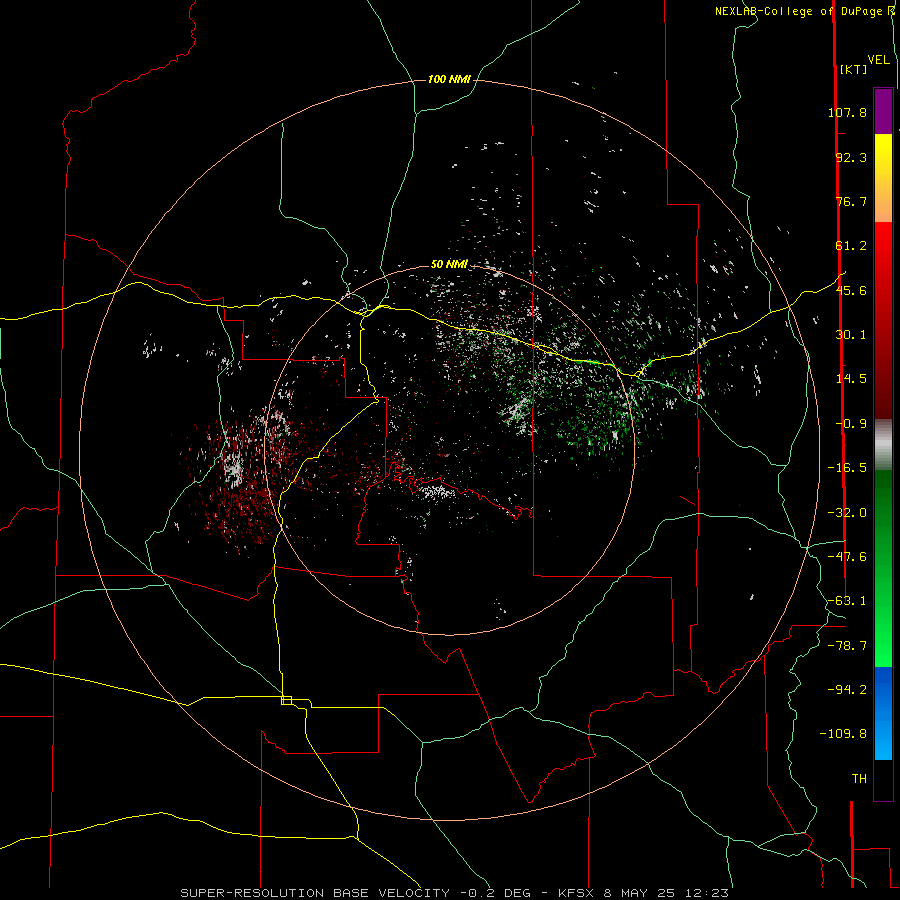Click the 50 NMI range ring label
900x900 pixels.
pyautogui.click(x=449, y=264)
